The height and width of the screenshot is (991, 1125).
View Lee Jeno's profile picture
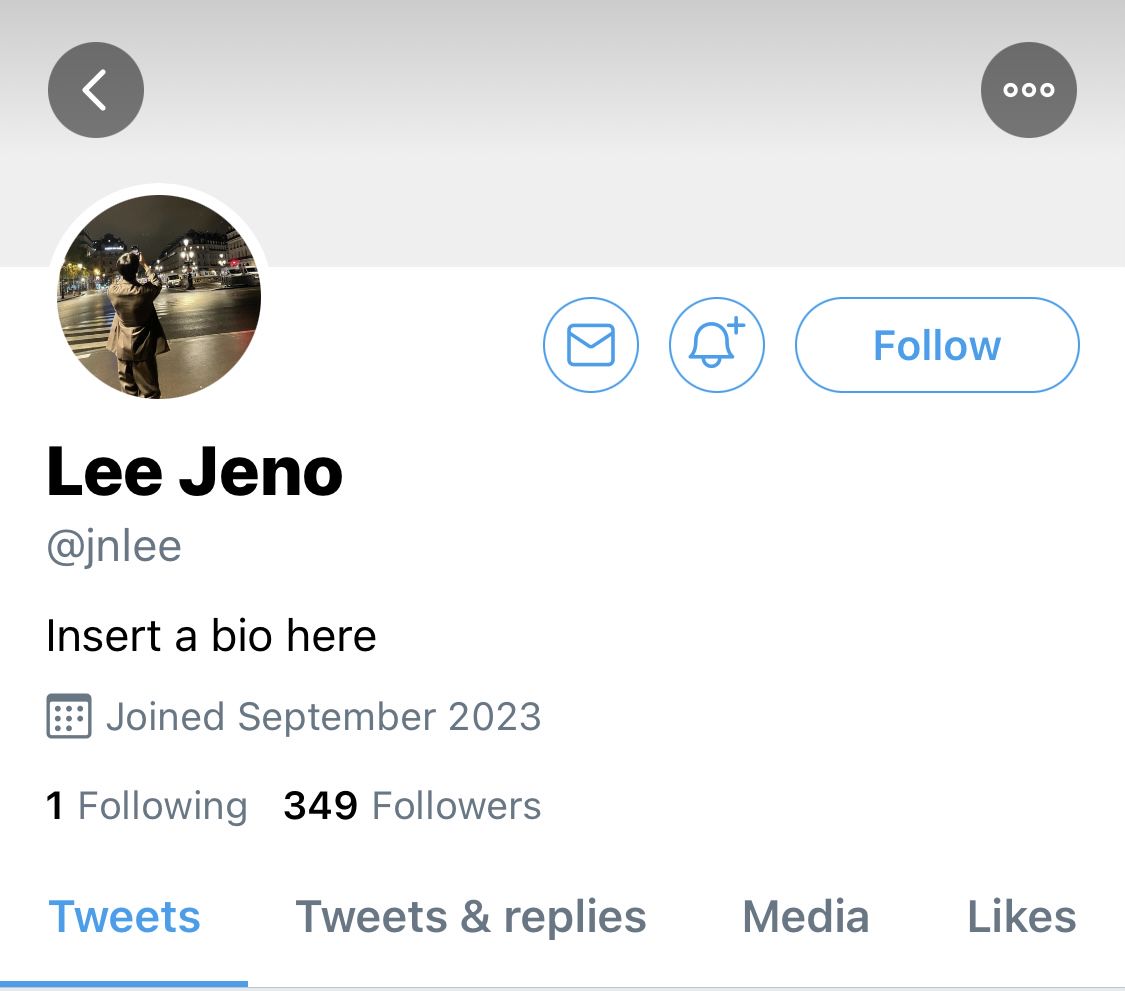click(x=159, y=296)
